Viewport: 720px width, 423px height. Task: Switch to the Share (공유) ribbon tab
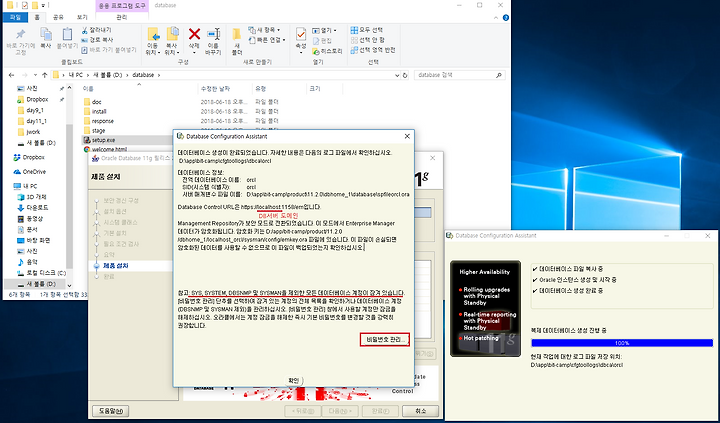58,17
